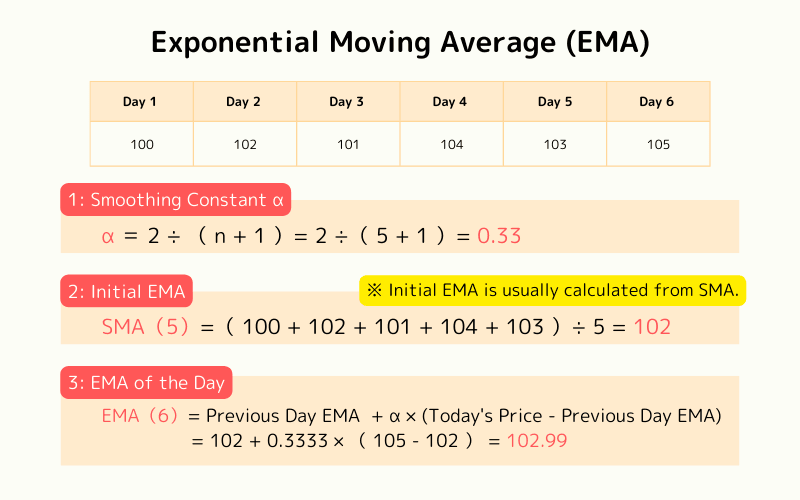Click the Initial EMA step label
Image resolution: width=800 pixels, height=500 pixels.
tap(128, 292)
